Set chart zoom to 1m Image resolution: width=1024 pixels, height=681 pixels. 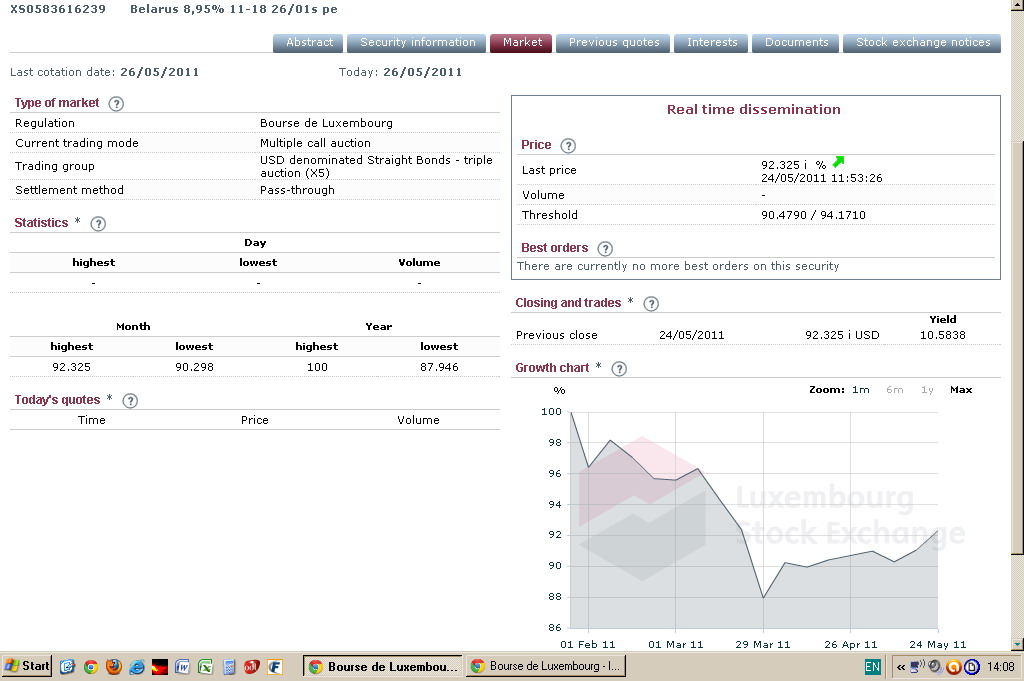click(x=861, y=390)
